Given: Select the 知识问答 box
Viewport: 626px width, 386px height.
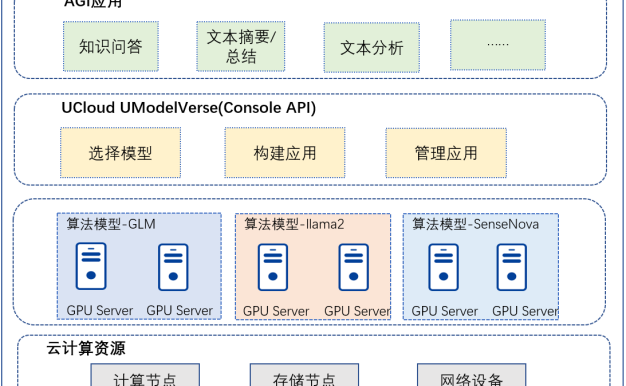Looking at the screenshot, I should coord(111,46).
